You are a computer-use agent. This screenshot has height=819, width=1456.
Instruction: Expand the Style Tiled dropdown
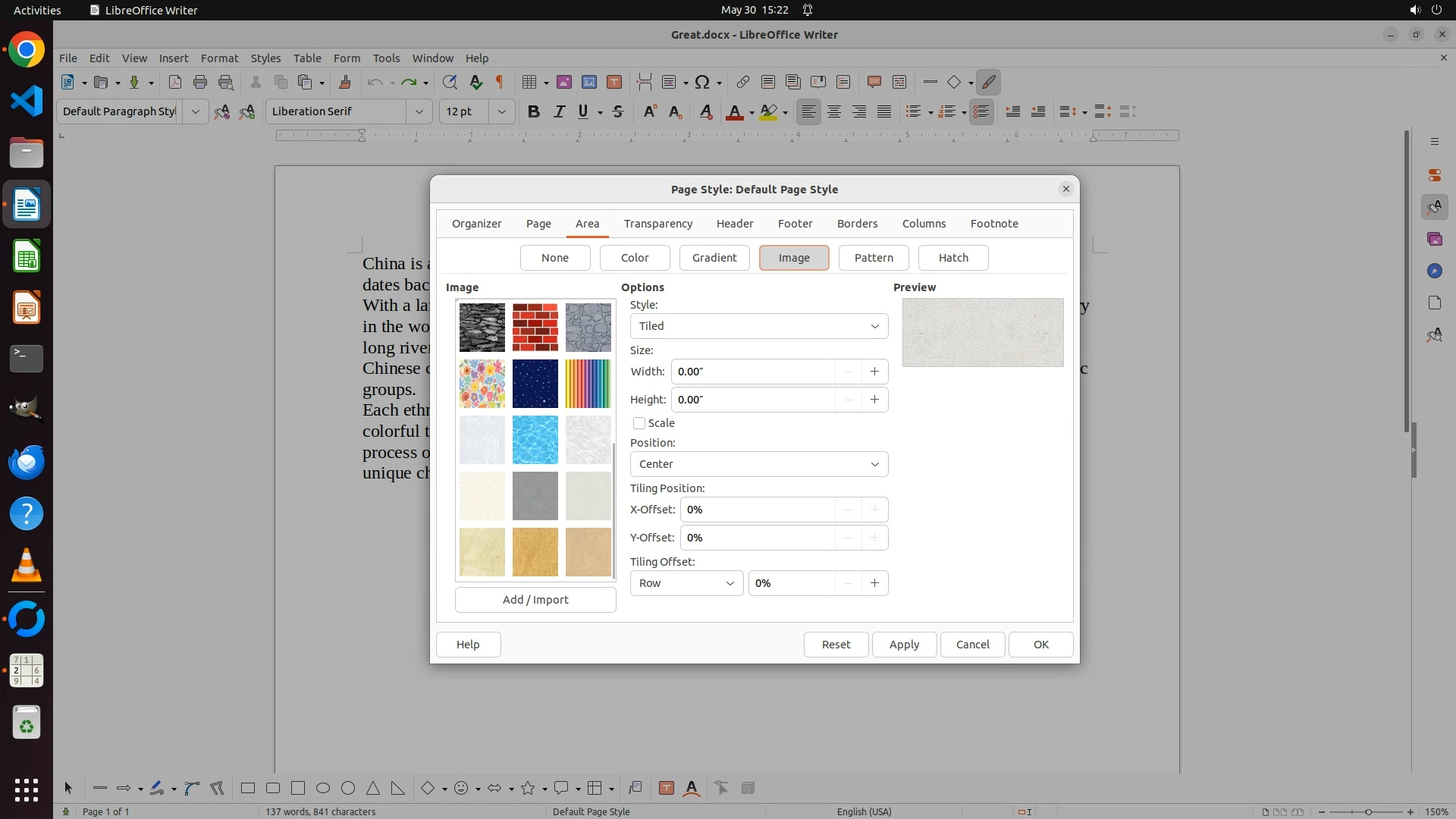[758, 326]
